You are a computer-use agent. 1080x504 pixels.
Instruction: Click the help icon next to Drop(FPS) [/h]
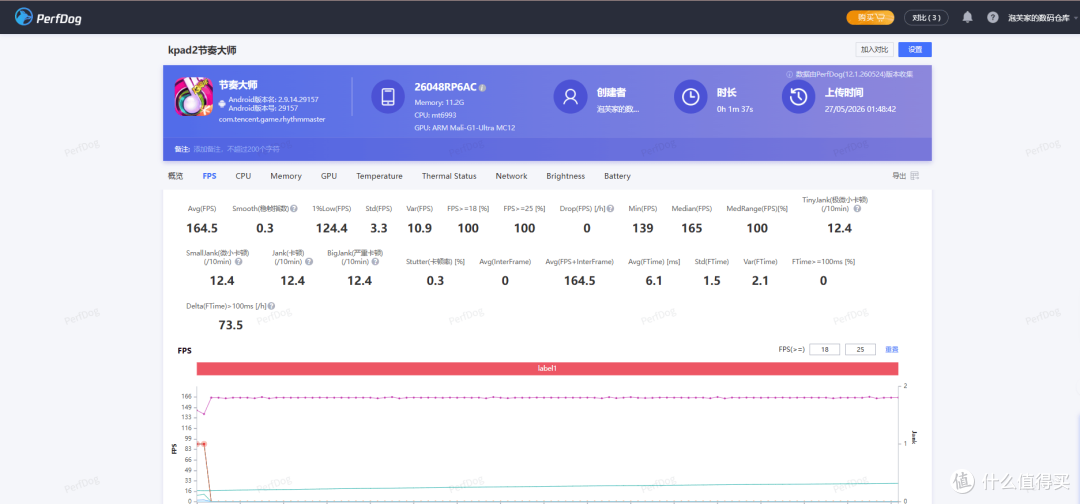coord(610,209)
